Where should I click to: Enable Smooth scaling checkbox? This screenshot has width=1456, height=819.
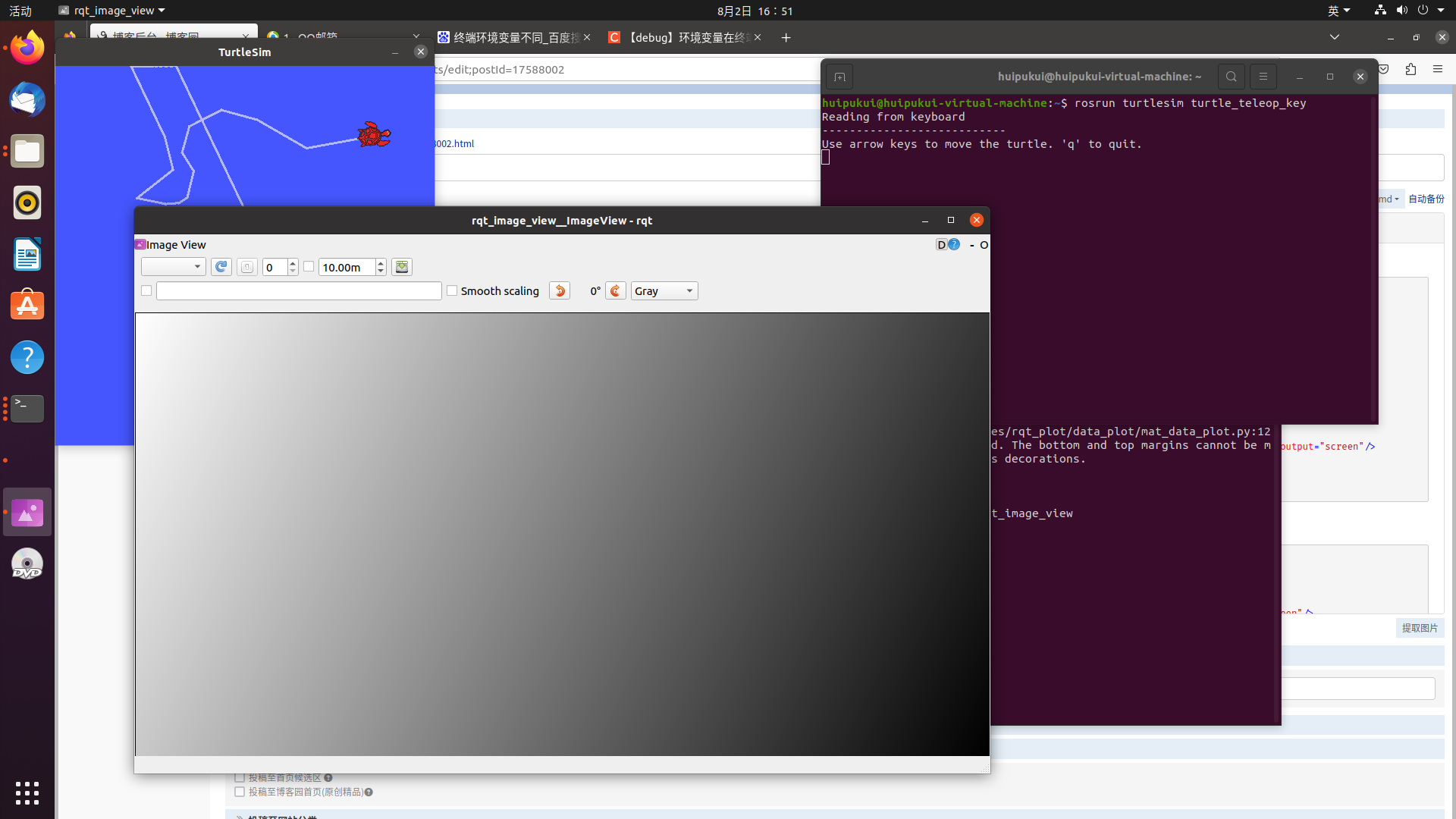point(452,290)
